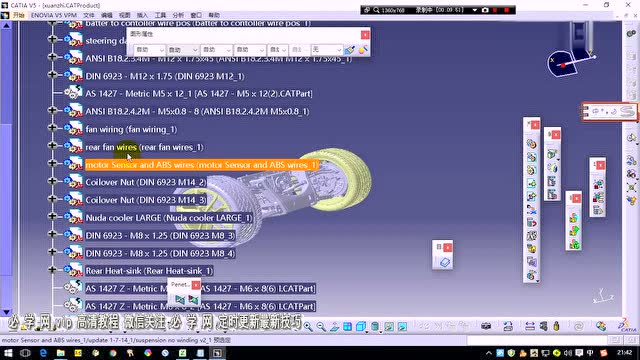The height and width of the screenshot is (360, 640).
Task: Expand the Rear Heat-sink tree node
Action: pyautogui.click(x=52, y=270)
